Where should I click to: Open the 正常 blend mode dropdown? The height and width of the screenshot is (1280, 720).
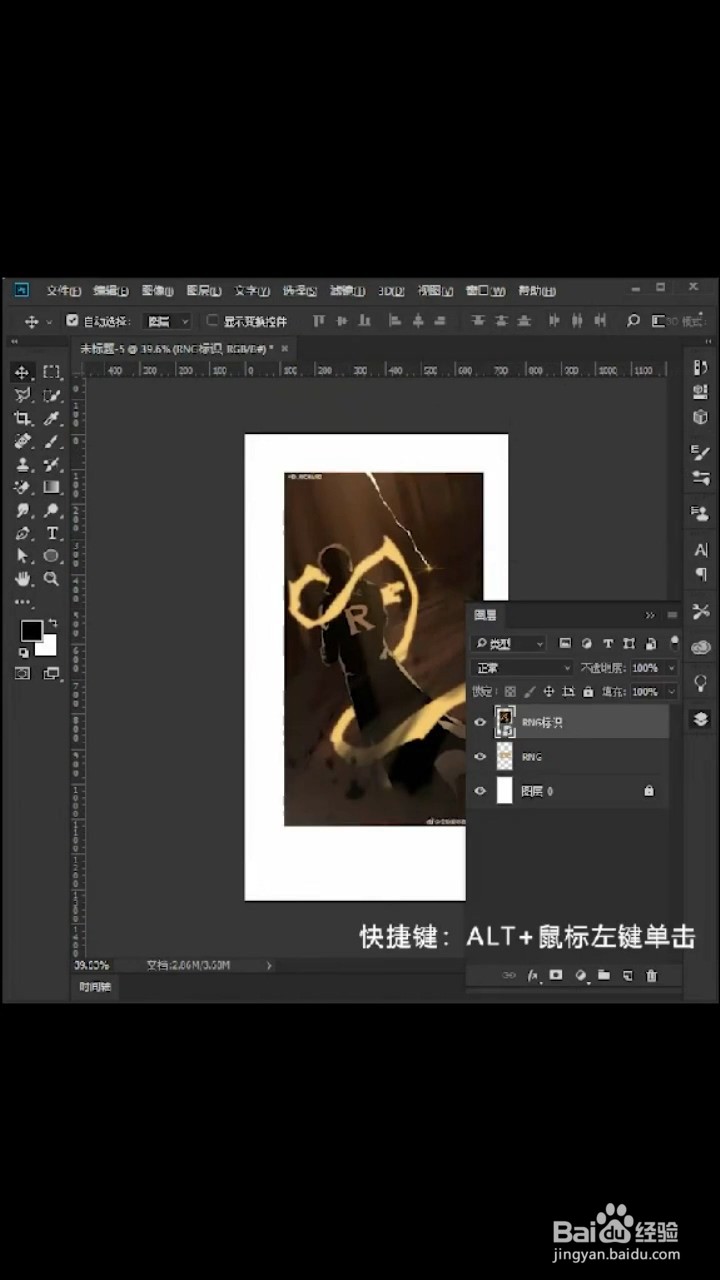[522, 668]
